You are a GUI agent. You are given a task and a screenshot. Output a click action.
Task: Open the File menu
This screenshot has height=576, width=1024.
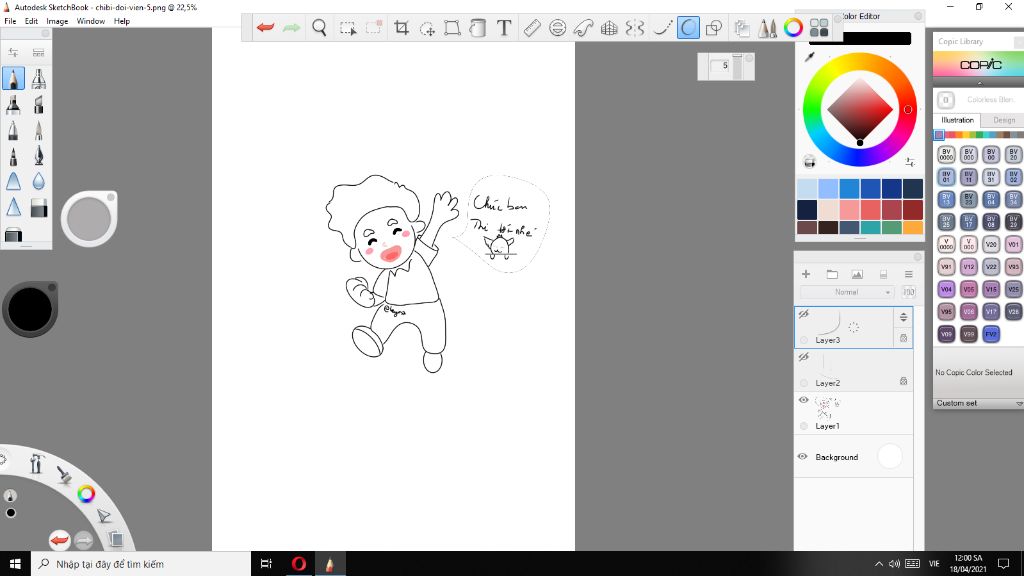pos(10,21)
